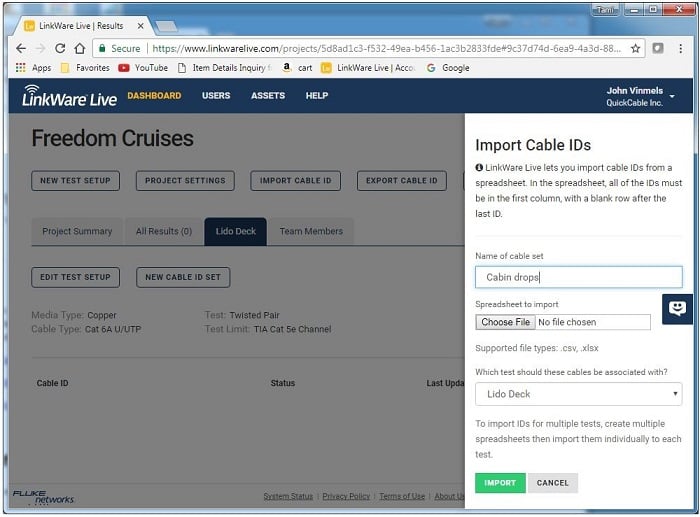Open the LinkWare Live Account bookmark
This screenshot has height=517, width=700.
click(368, 67)
